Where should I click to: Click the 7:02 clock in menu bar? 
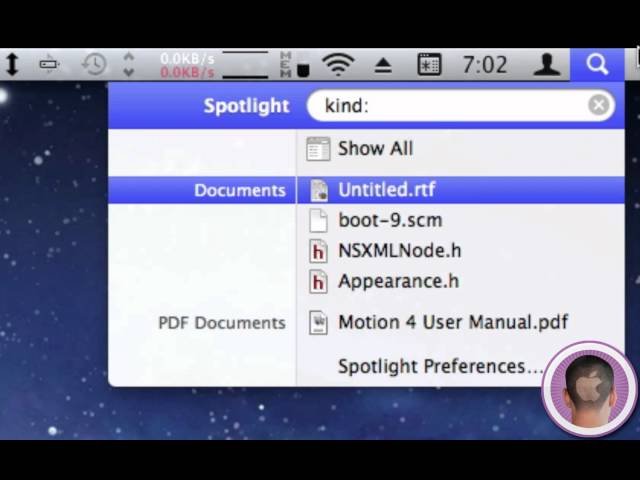click(x=484, y=65)
